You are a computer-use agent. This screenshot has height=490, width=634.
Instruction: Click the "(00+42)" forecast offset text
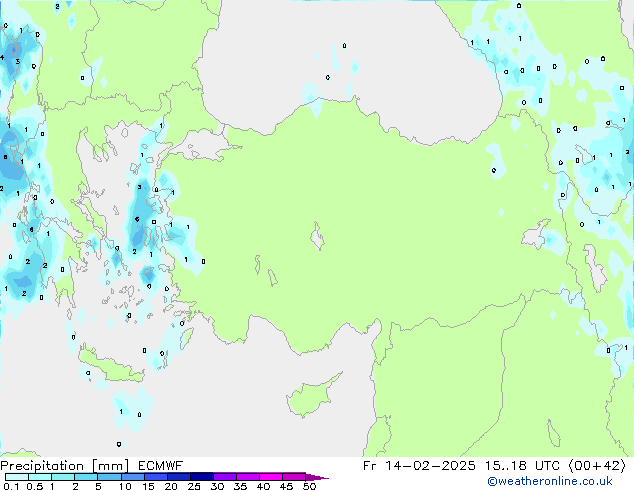597,466
